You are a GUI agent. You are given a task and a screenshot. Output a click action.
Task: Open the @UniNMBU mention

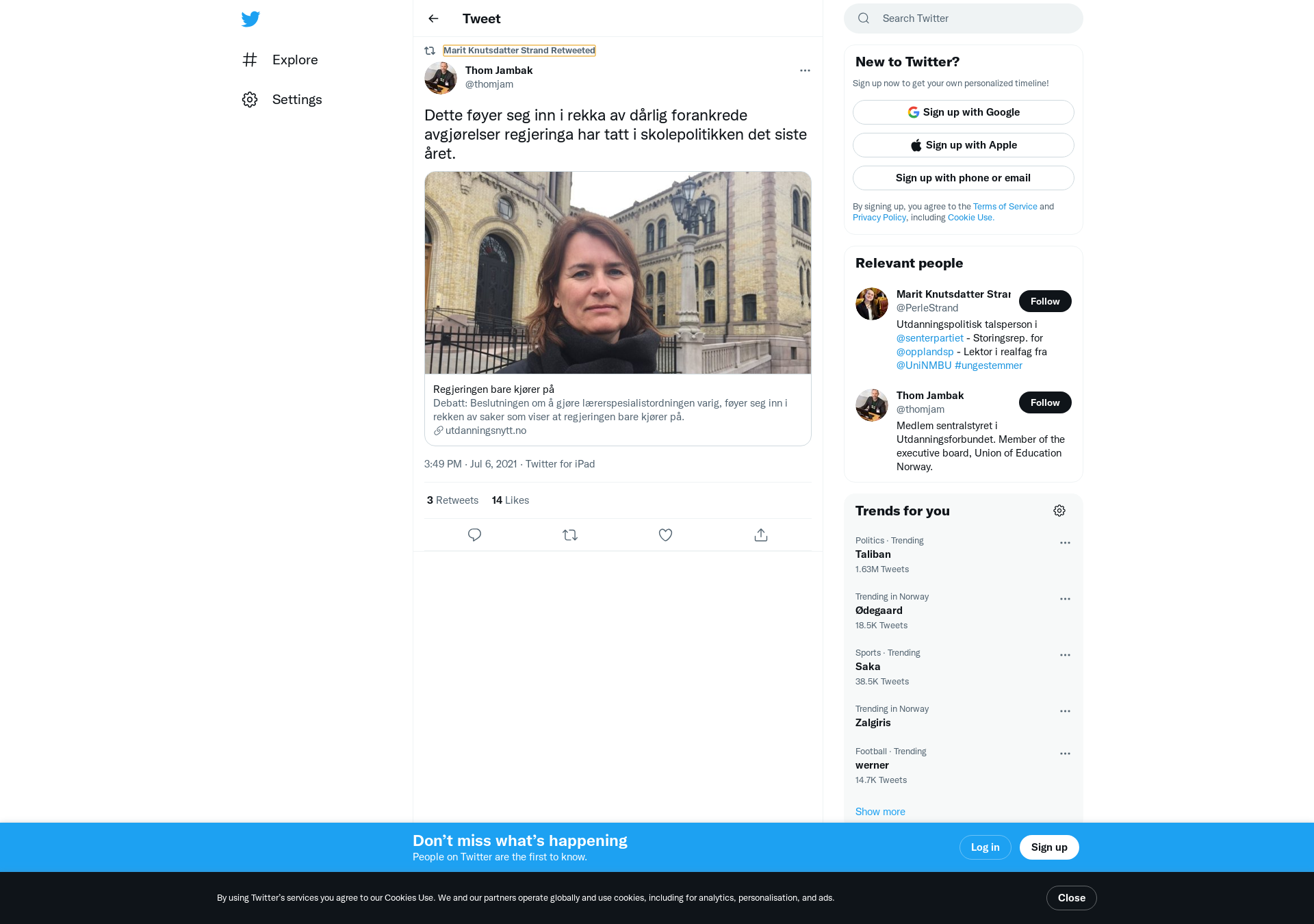coord(924,365)
